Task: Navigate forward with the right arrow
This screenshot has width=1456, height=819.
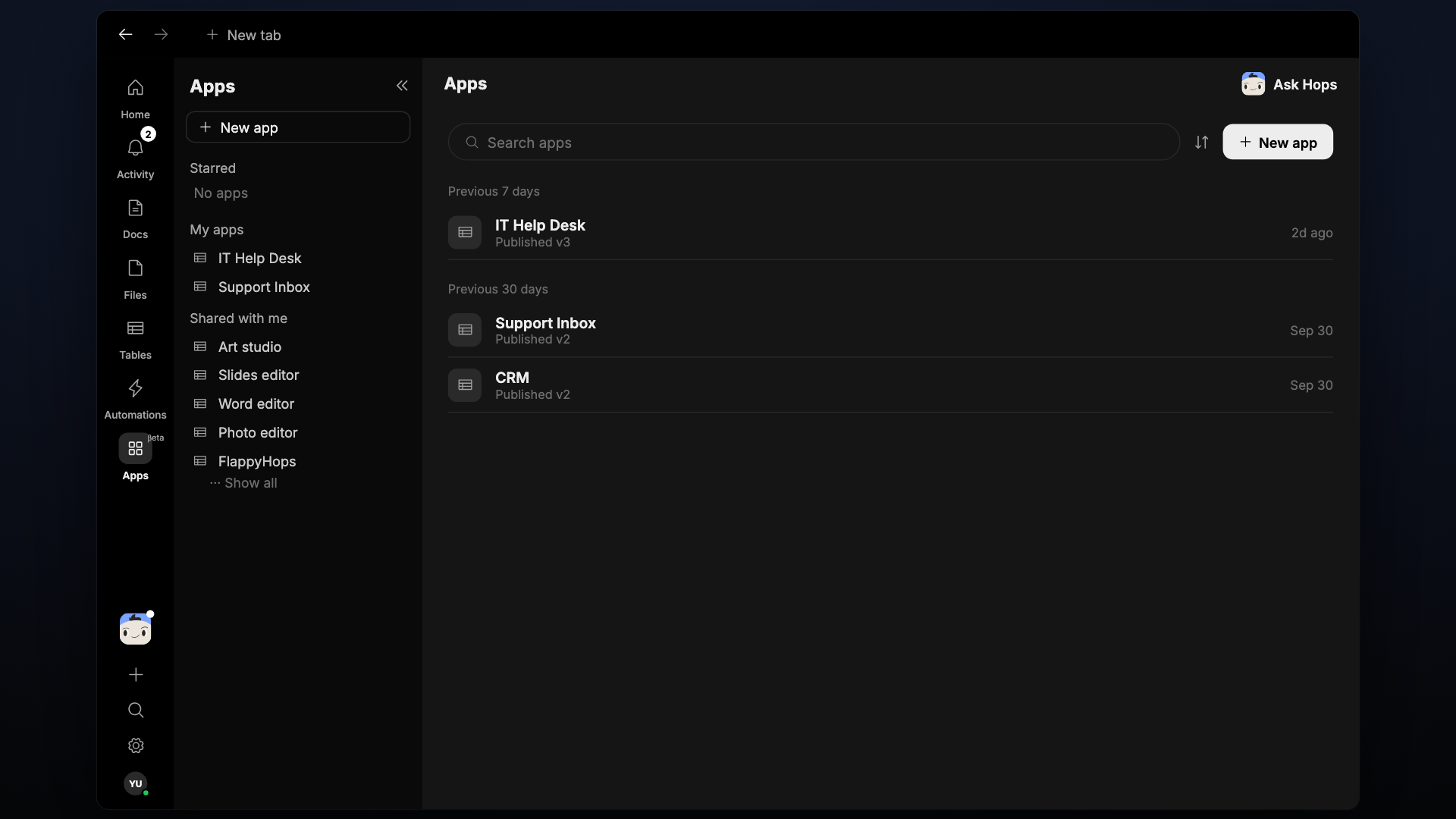Action: click(161, 34)
